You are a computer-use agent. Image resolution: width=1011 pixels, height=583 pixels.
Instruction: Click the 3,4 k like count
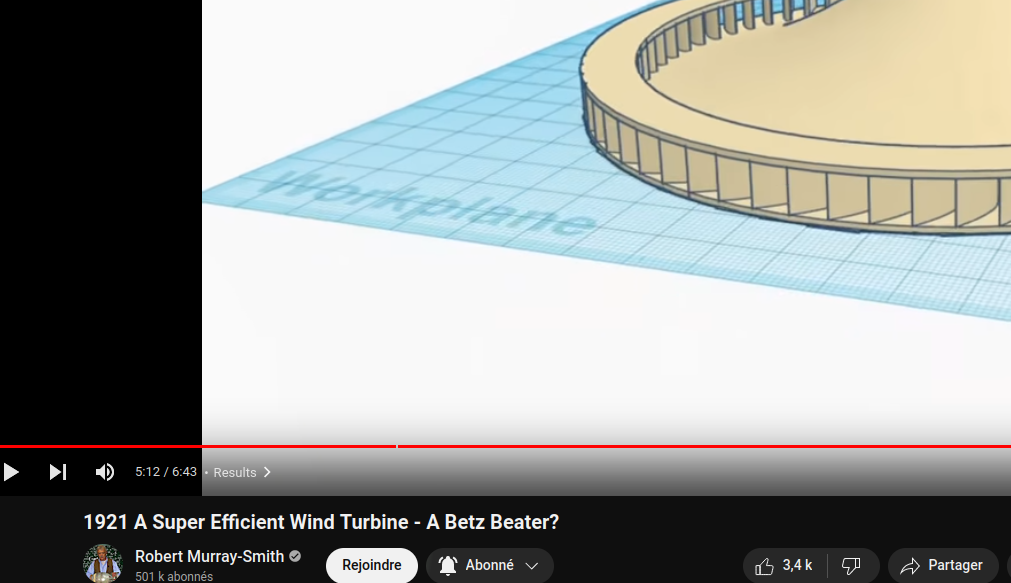click(x=797, y=565)
